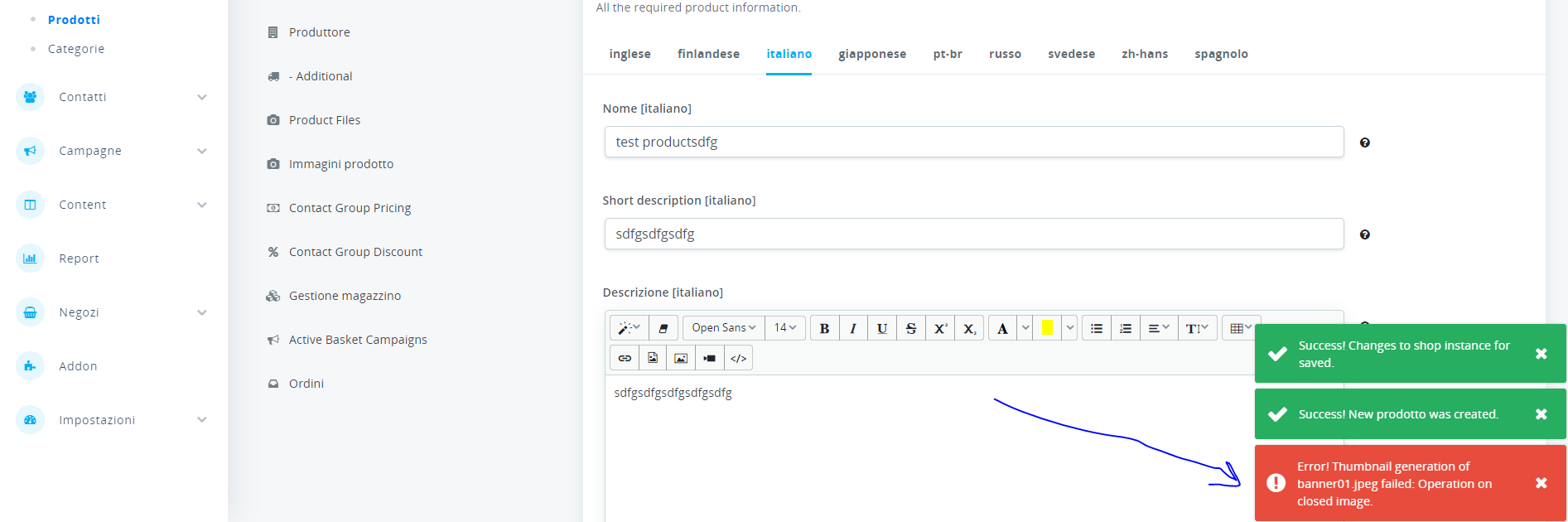This screenshot has width=1568, height=522.
Task: Apply subscript formatting
Action: (x=969, y=328)
